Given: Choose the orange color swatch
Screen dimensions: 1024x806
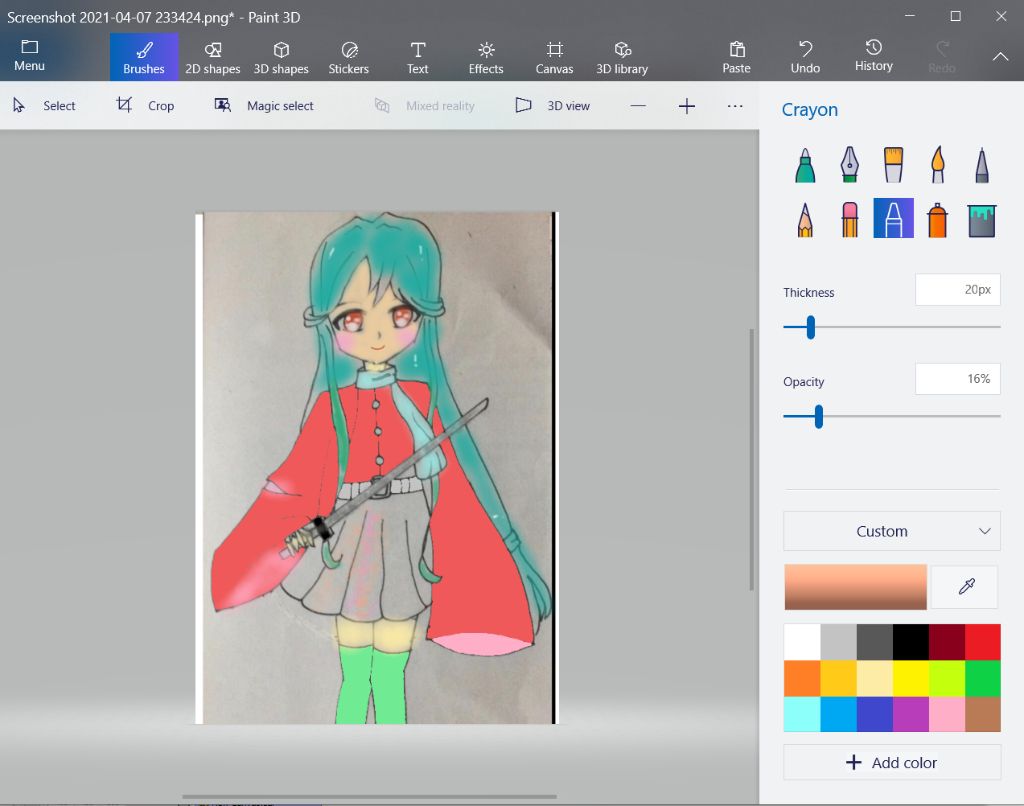Looking at the screenshot, I should click(x=802, y=678).
